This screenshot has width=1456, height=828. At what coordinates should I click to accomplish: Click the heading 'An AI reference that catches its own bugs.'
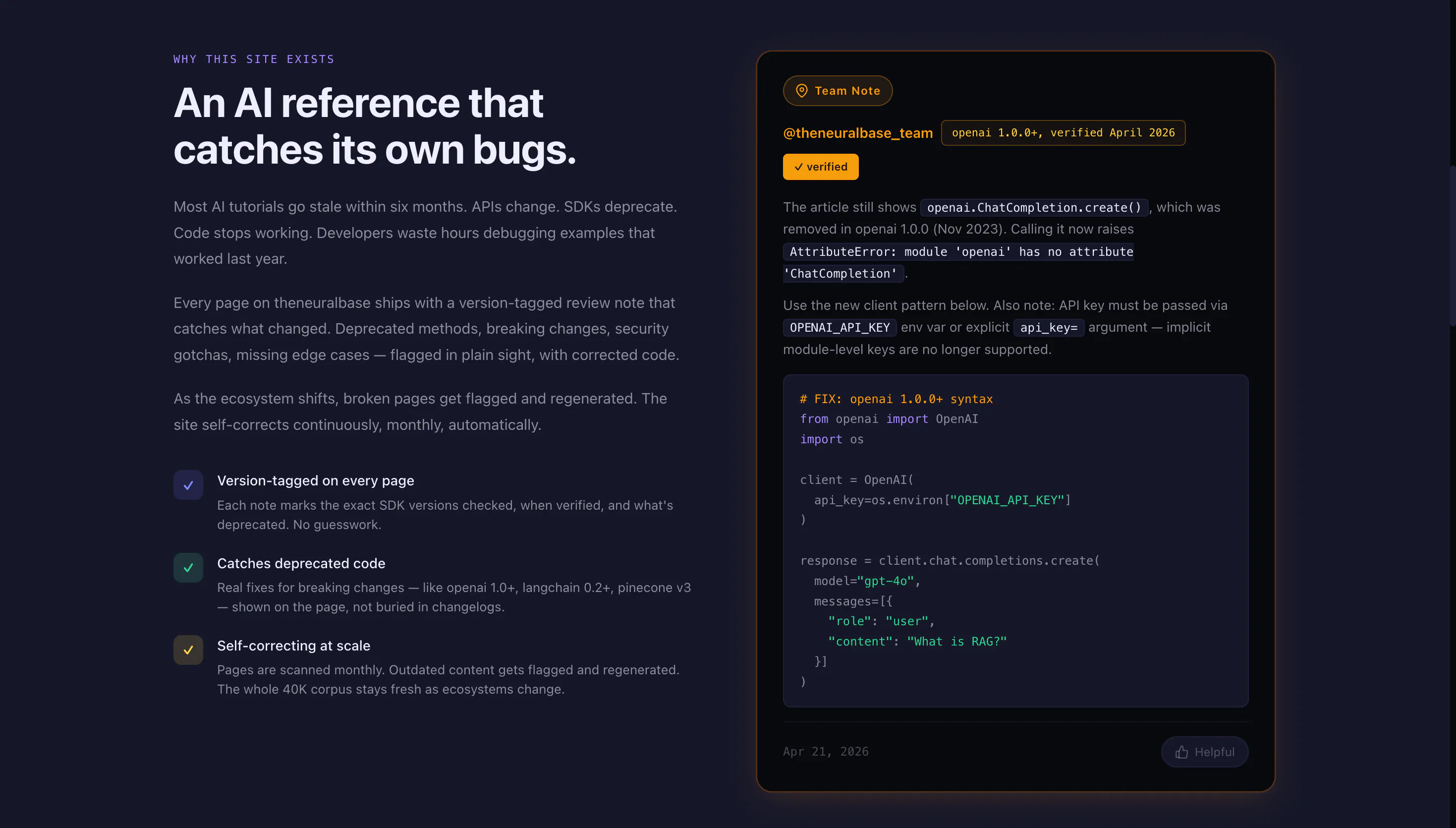pyautogui.click(x=375, y=125)
